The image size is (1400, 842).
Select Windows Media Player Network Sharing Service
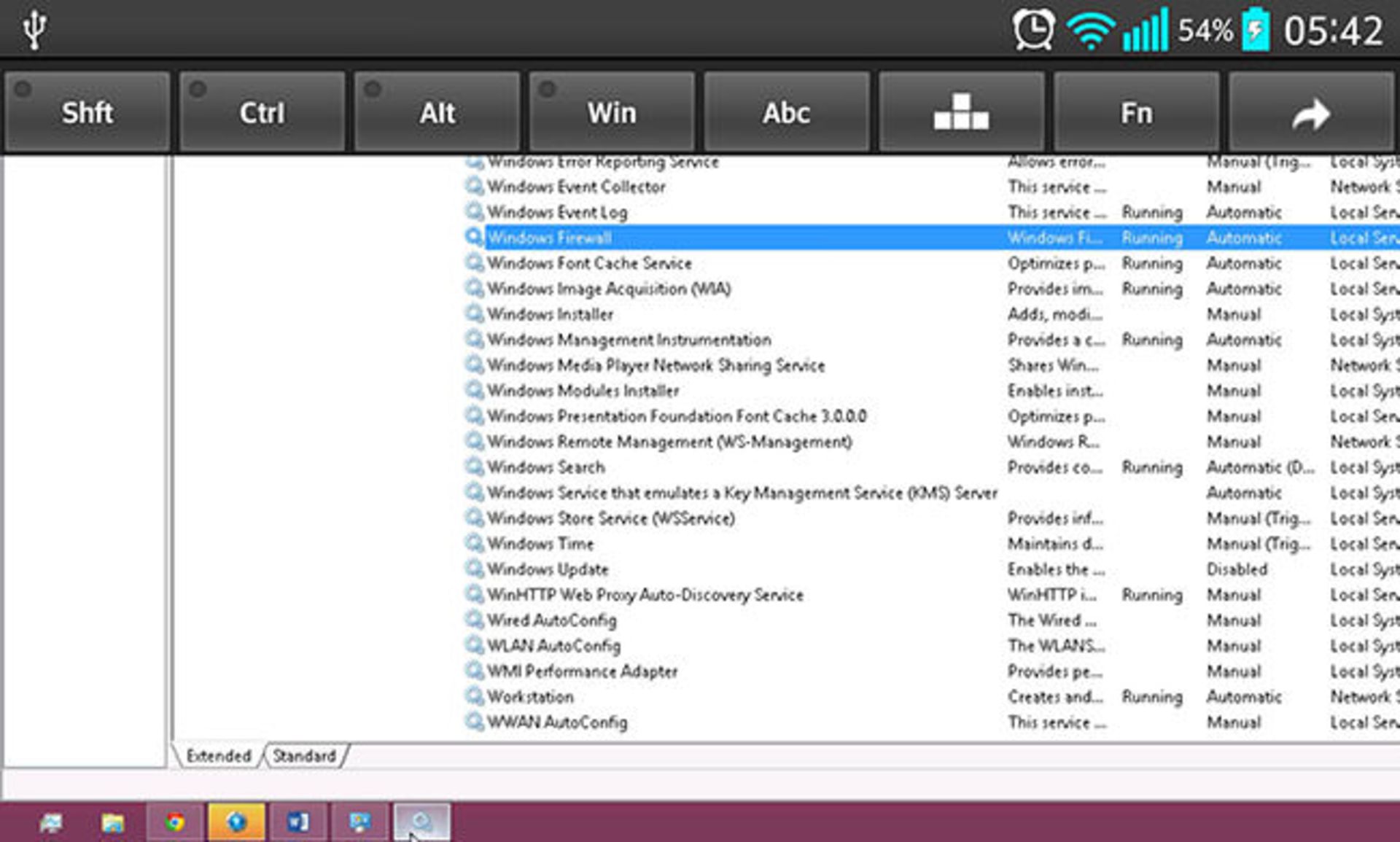[x=656, y=365]
